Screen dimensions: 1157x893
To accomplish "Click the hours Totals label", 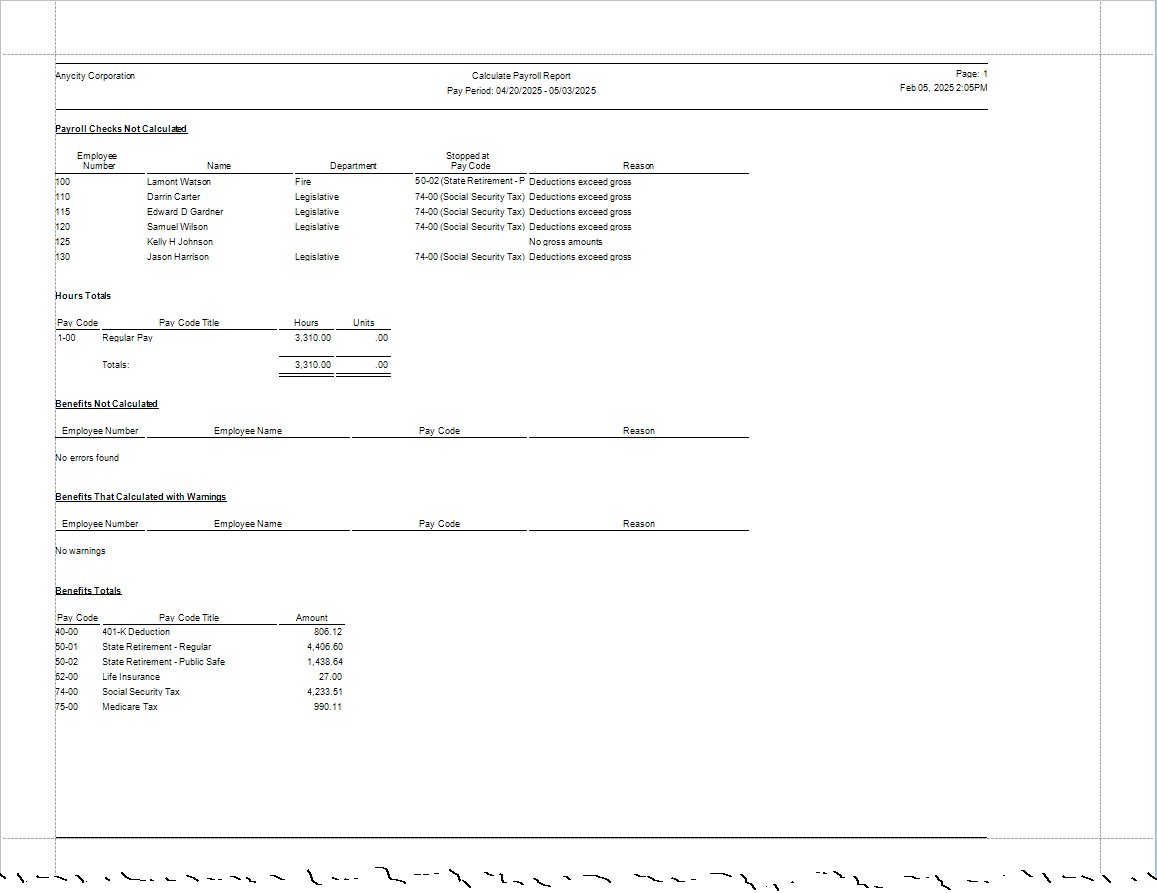I will 115,365.
